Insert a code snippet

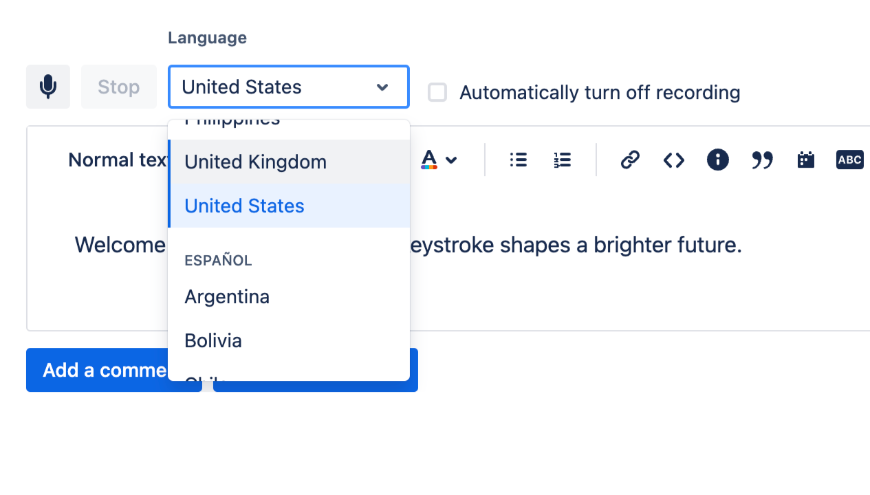674,160
